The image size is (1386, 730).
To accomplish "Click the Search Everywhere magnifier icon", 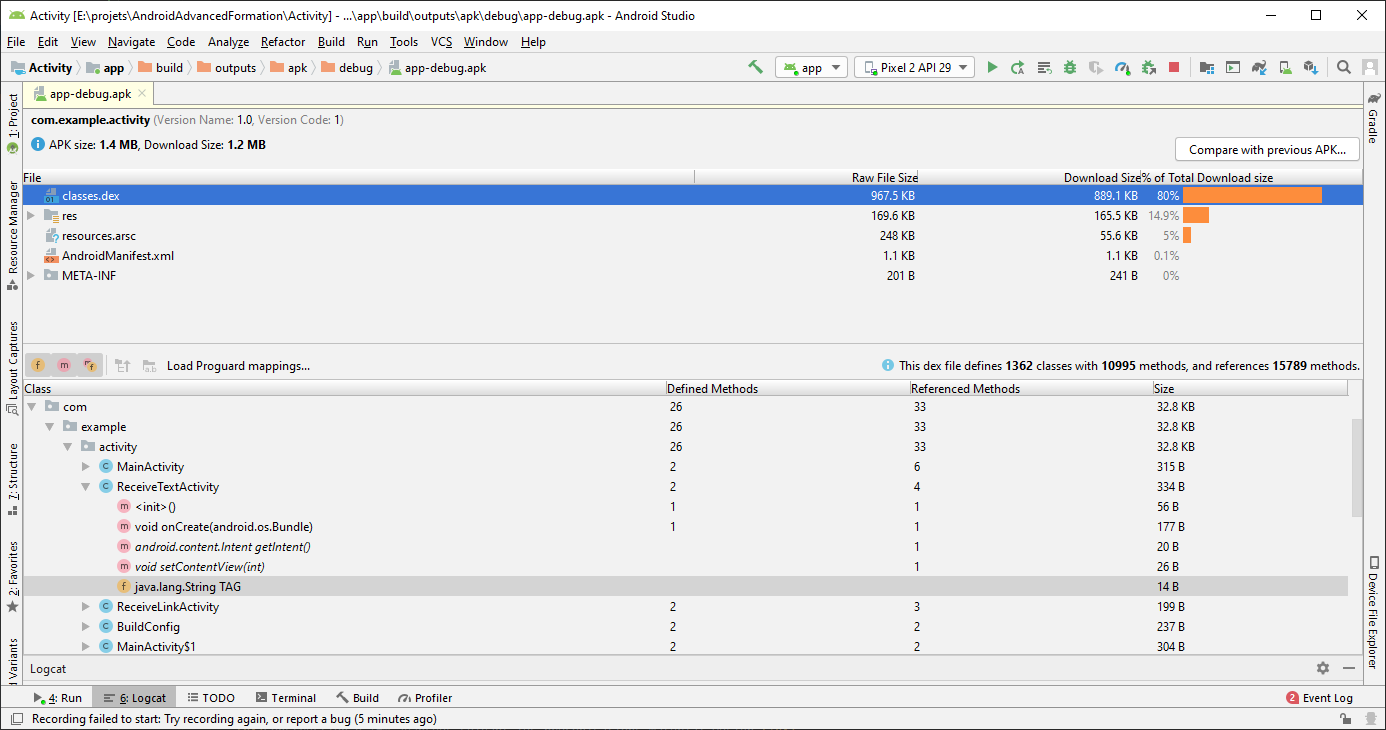I will (1344, 67).
